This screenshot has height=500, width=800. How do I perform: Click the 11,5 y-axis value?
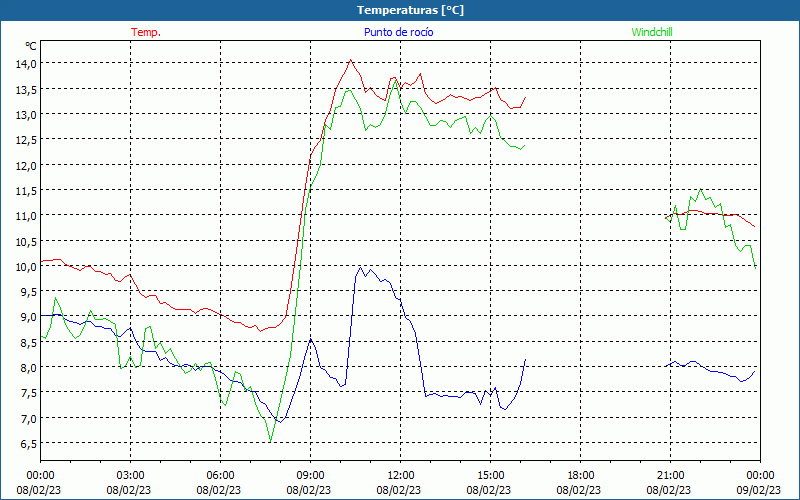click(x=26, y=190)
